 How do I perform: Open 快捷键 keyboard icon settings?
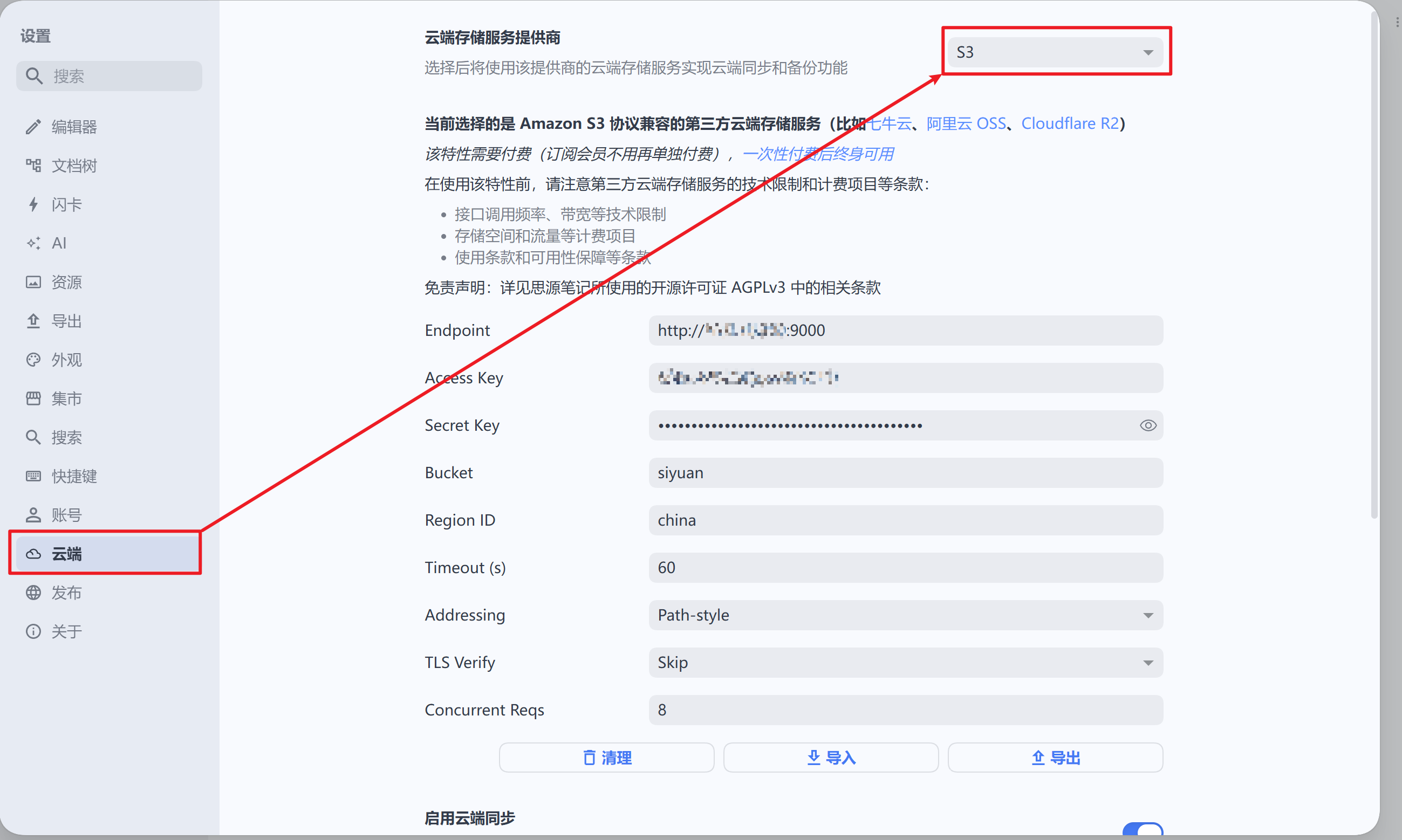33,476
